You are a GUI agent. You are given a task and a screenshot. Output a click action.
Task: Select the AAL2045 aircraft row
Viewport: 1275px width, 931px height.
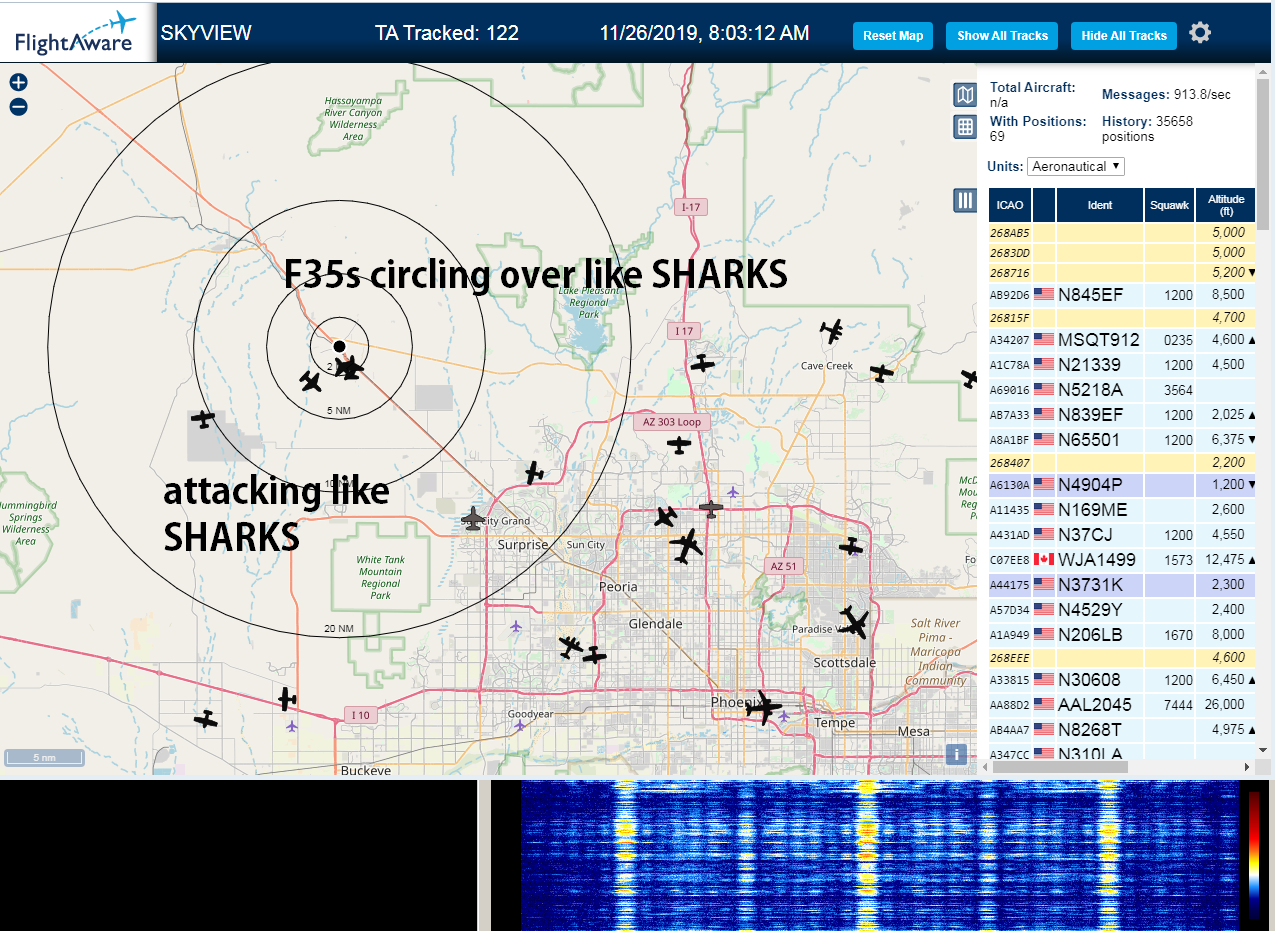[1121, 704]
